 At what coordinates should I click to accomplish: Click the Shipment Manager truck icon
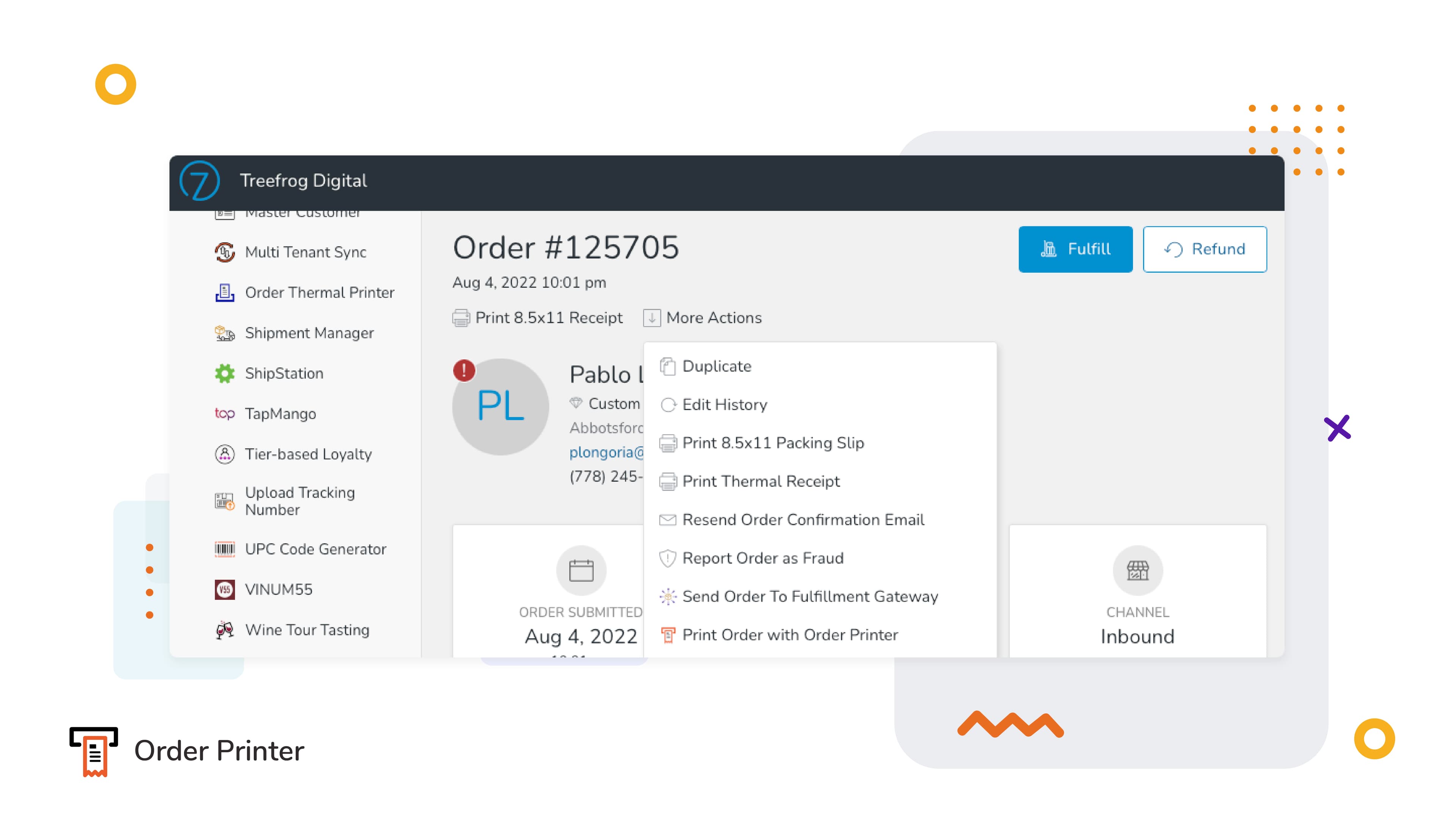point(224,334)
